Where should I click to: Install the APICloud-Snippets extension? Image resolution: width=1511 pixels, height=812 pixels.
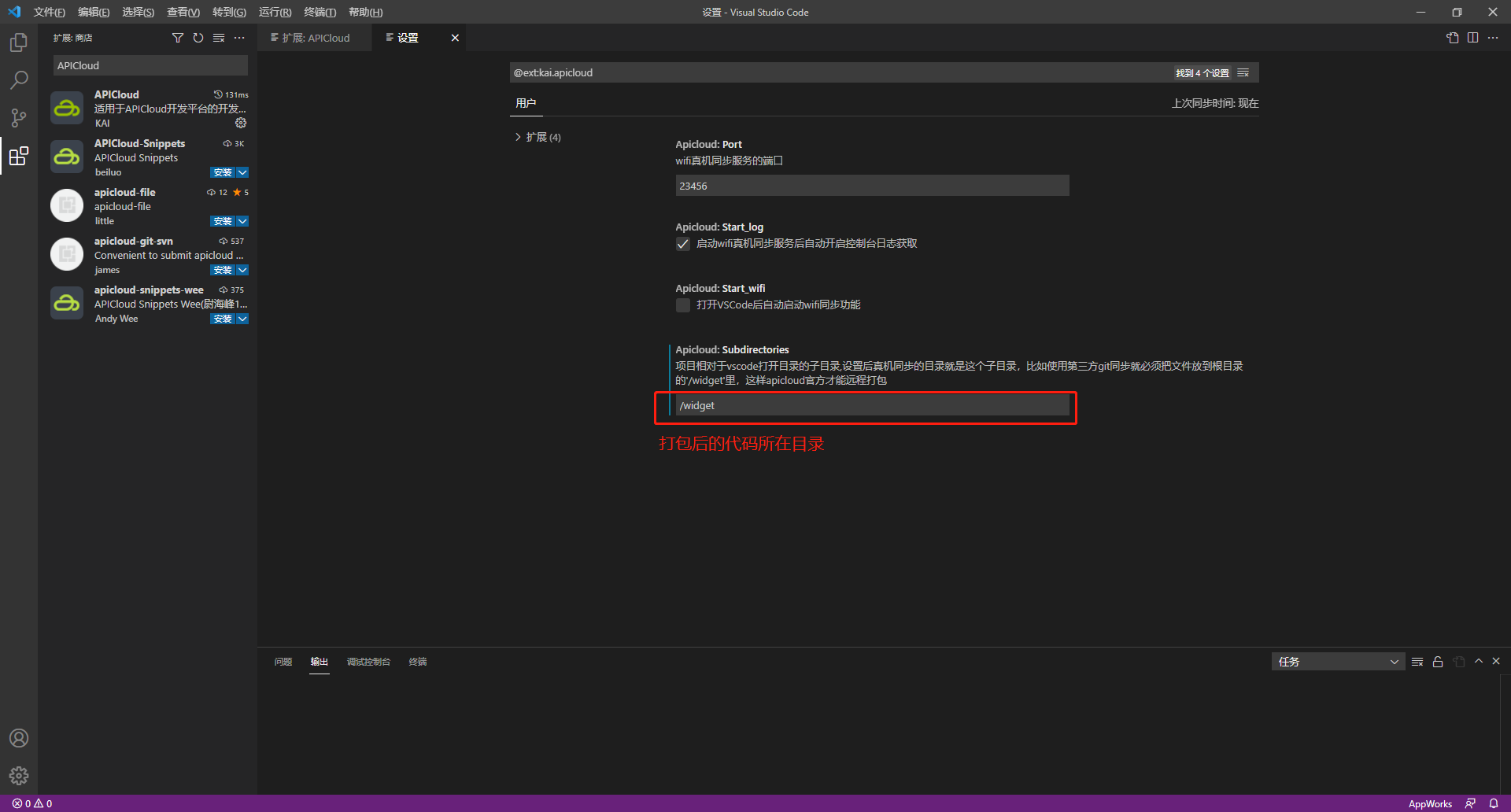pyautogui.click(x=223, y=172)
